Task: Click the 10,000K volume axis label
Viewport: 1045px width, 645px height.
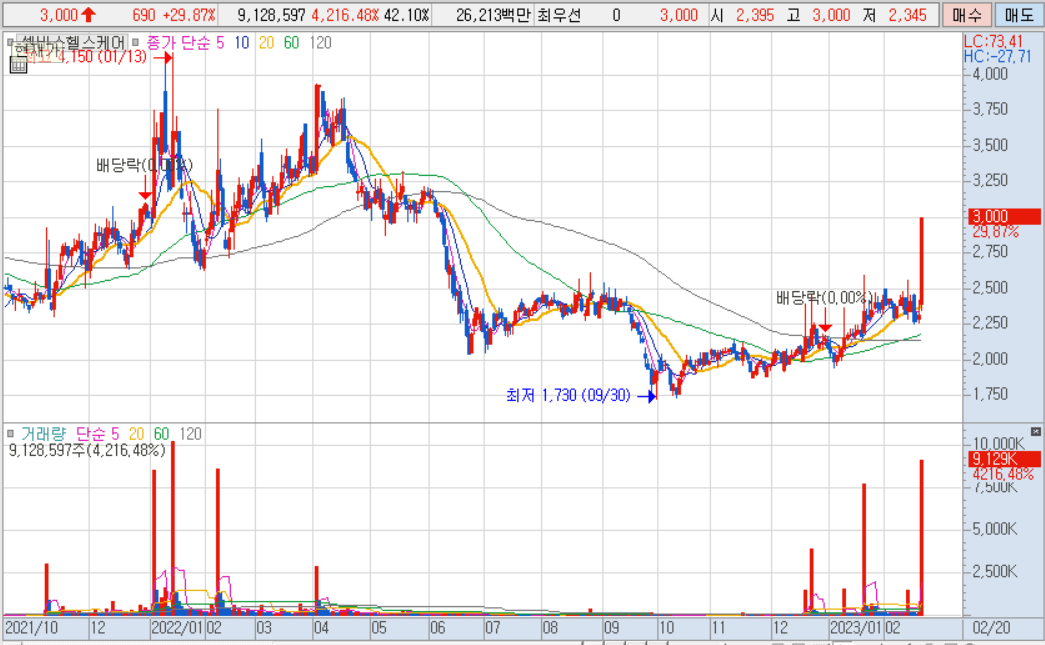Action: coord(998,444)
